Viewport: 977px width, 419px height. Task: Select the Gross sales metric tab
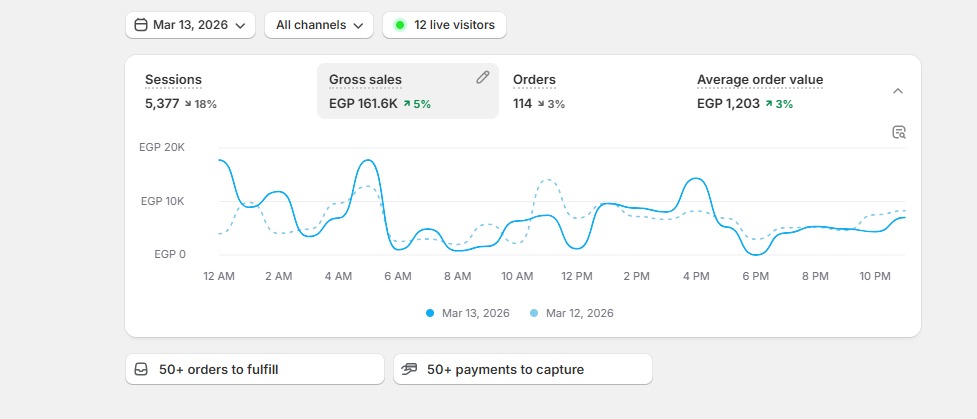click(x=408, y=91)
